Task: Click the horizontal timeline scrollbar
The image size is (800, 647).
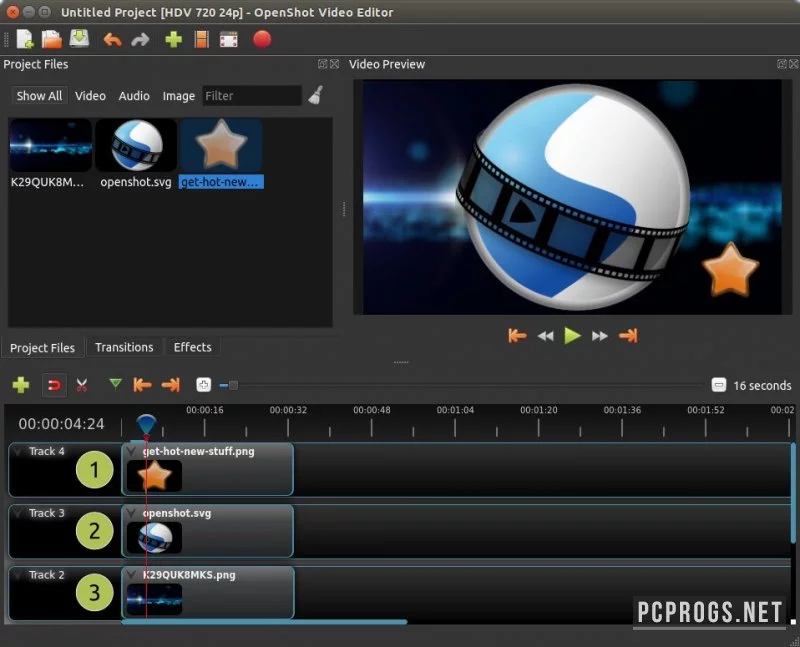Action: click(264, 622)
